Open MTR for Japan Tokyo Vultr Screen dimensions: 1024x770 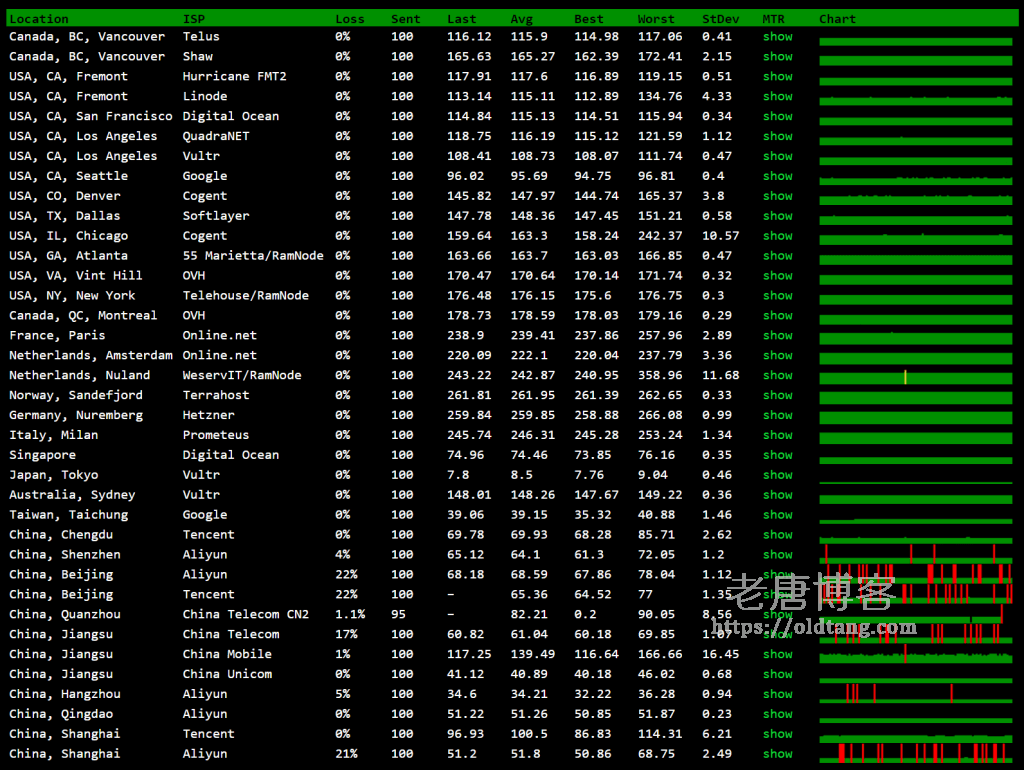[x=777, y=475]
